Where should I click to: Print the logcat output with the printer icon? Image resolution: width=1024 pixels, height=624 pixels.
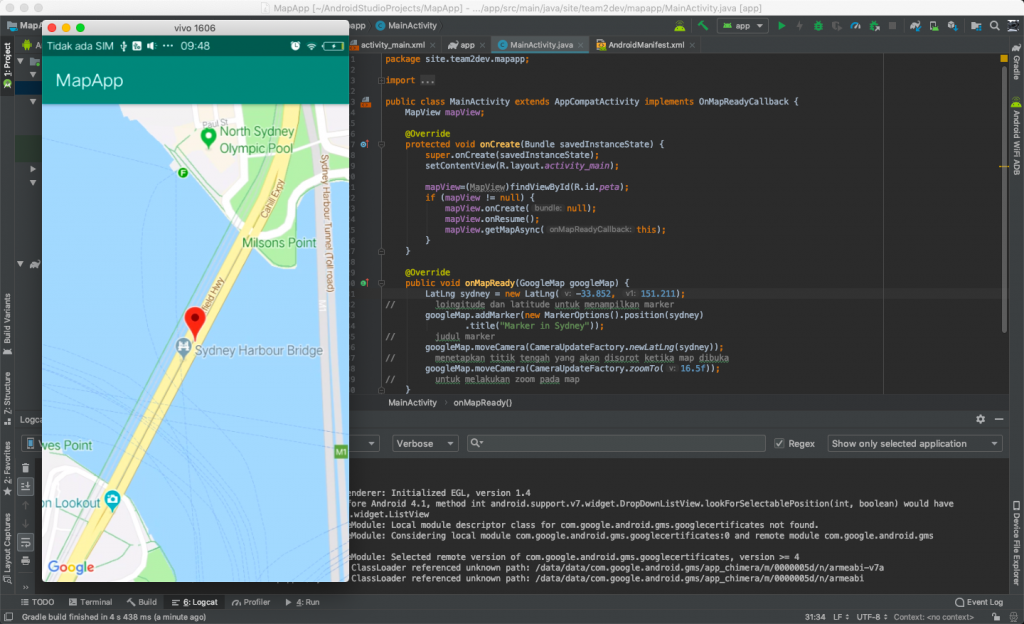tap(25, 561)
